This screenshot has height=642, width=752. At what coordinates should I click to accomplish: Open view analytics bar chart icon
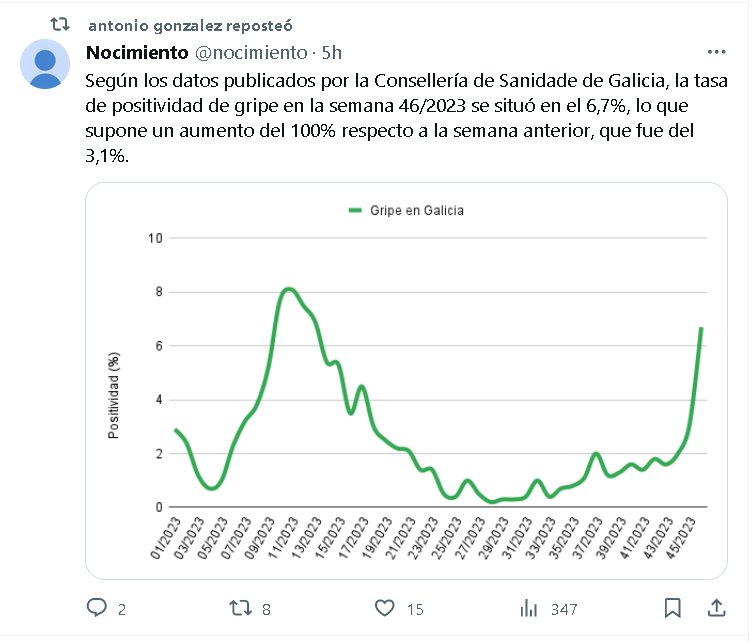pos(529,607)
